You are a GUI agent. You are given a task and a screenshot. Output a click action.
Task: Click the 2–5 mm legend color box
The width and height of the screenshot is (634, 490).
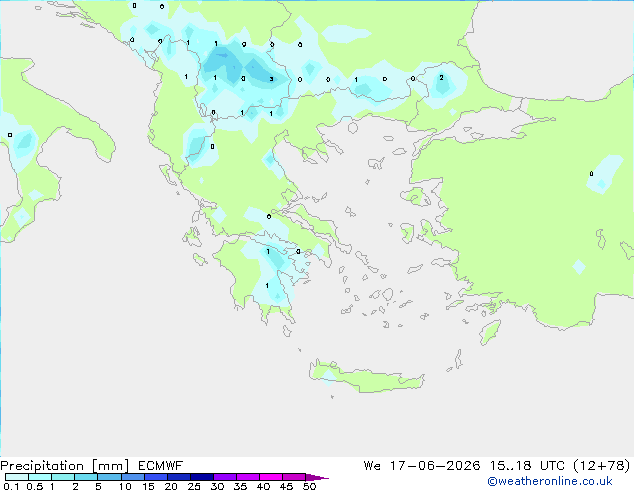[x=86, y=477]
